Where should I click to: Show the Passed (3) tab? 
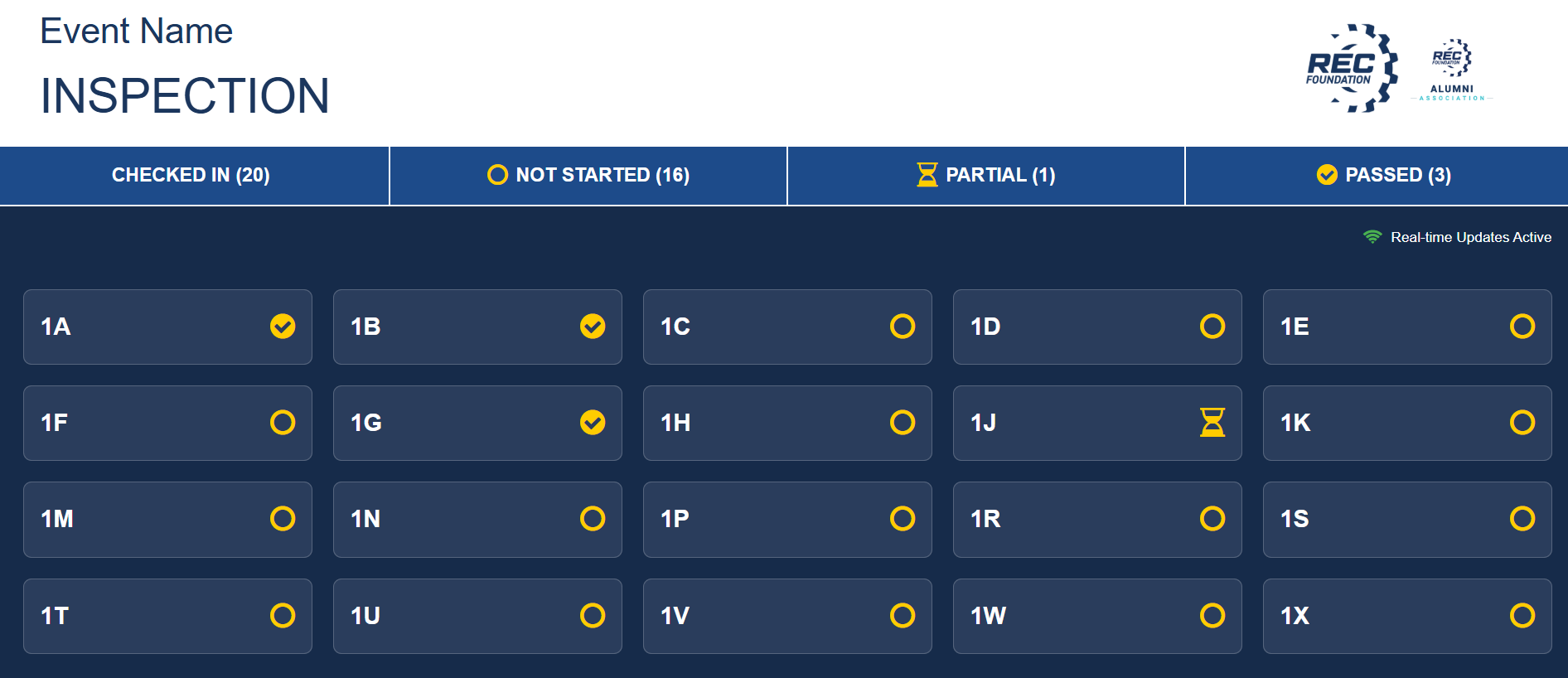(1377, 176)
